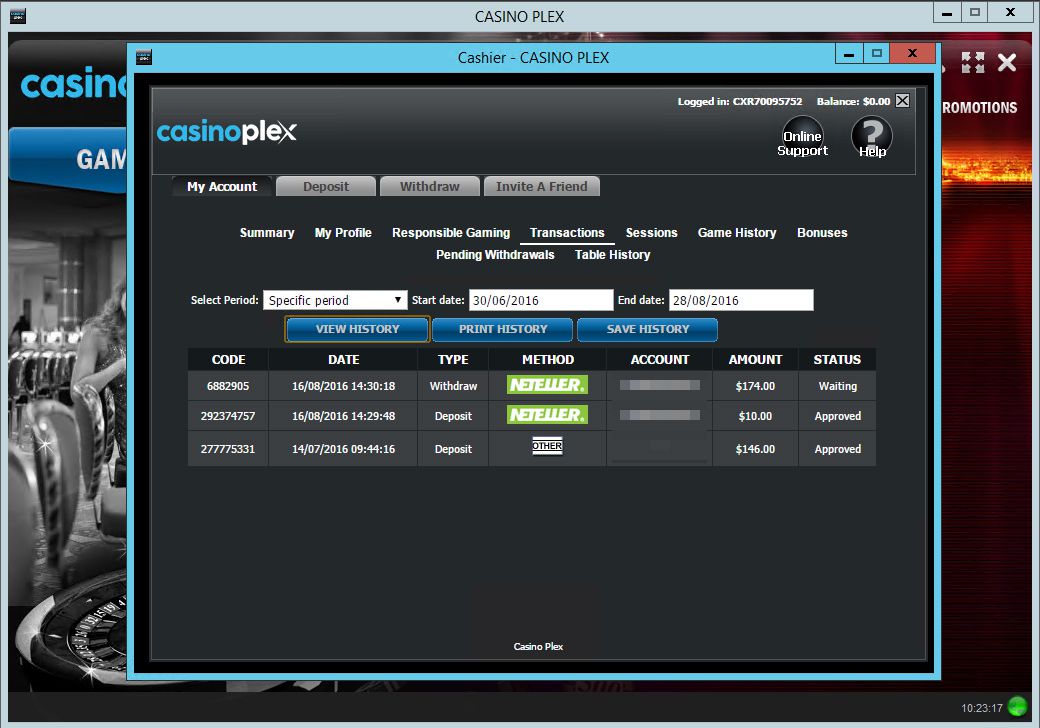Click transaction code 277775331

click(228, 449)
